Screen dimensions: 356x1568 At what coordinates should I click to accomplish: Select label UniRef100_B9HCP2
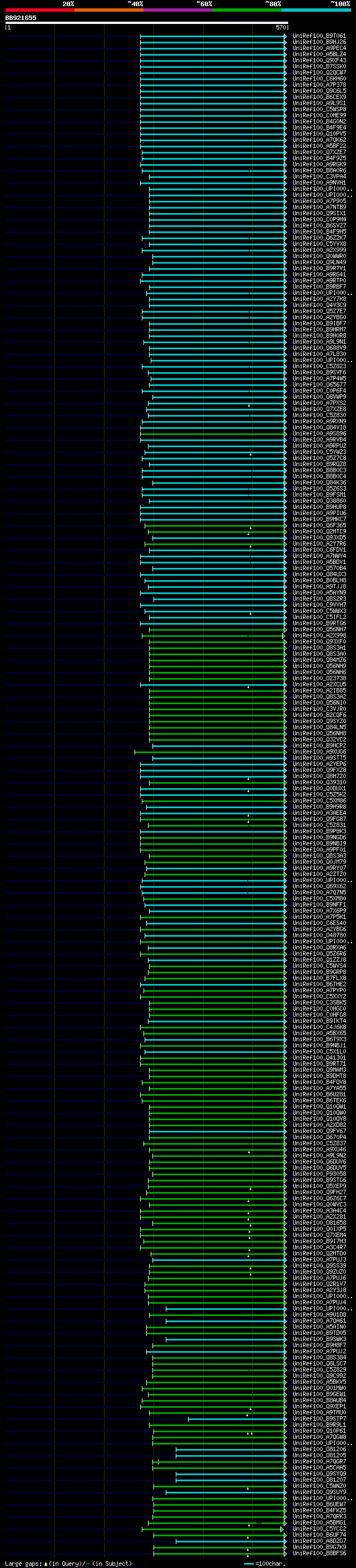[x=319, y=746]
